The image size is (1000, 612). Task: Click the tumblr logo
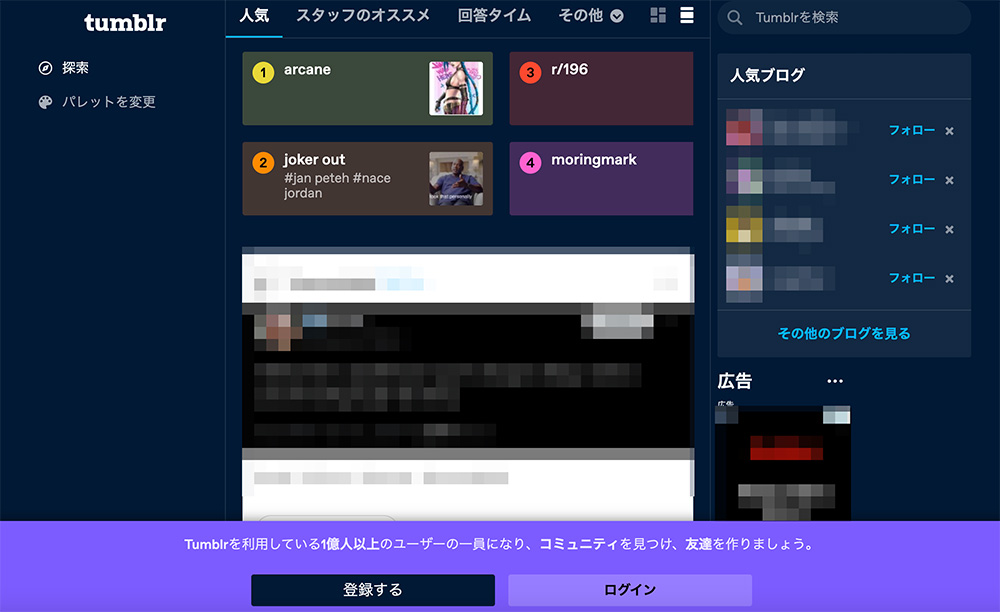click(125, 23)
